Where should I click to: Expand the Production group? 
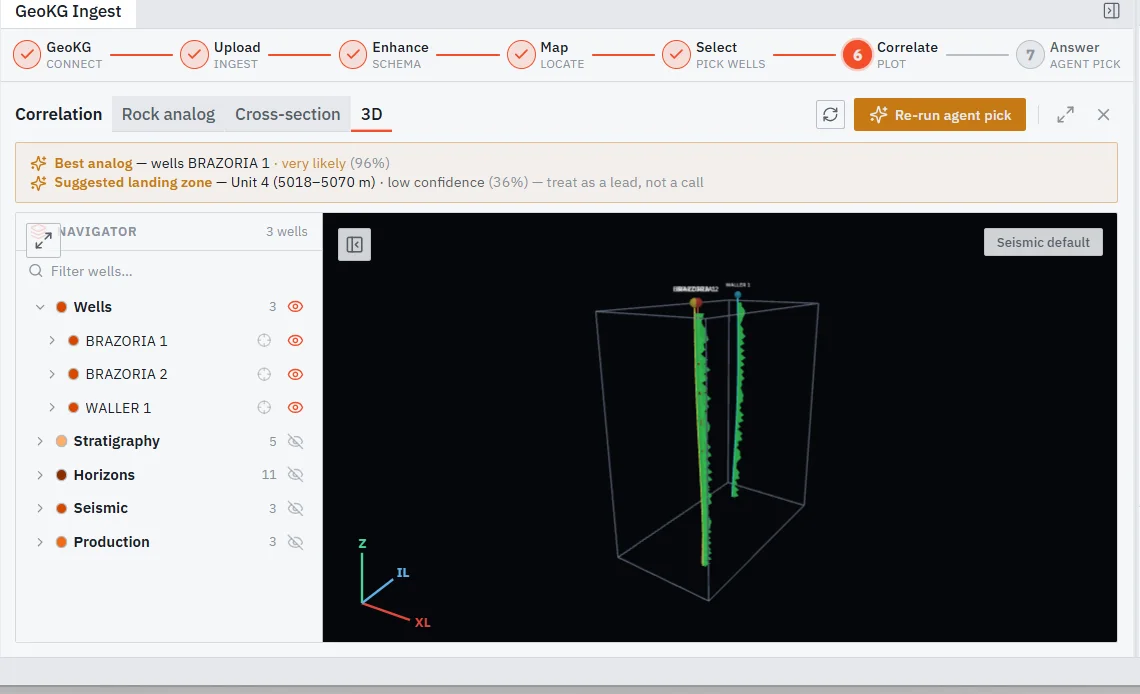[x=40, y=542]
